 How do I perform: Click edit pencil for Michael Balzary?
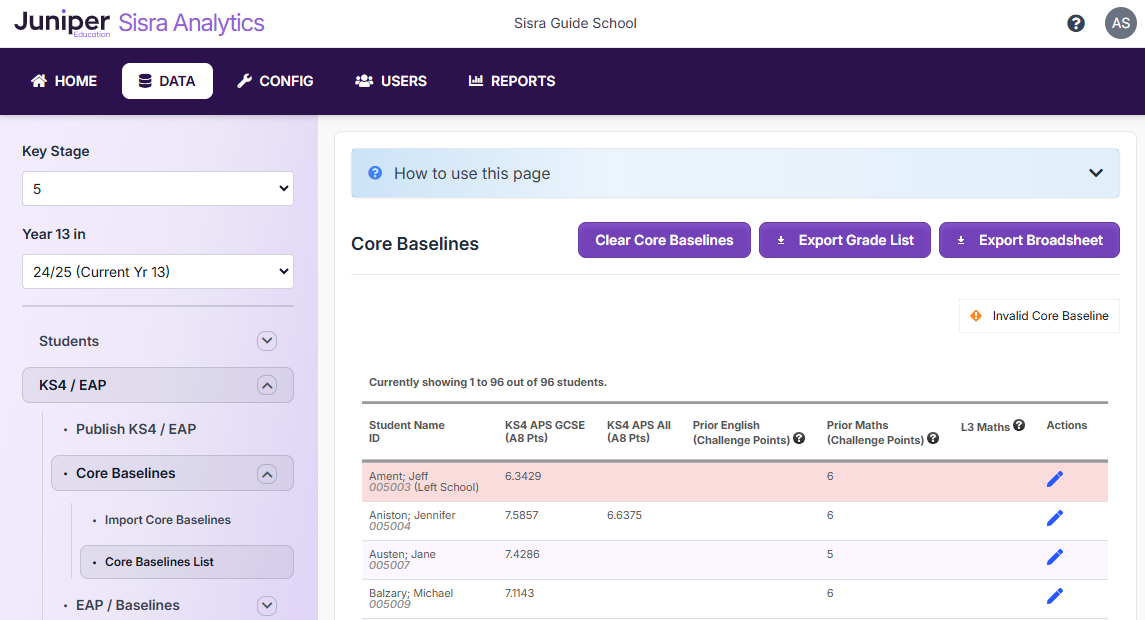(1054, 596)
